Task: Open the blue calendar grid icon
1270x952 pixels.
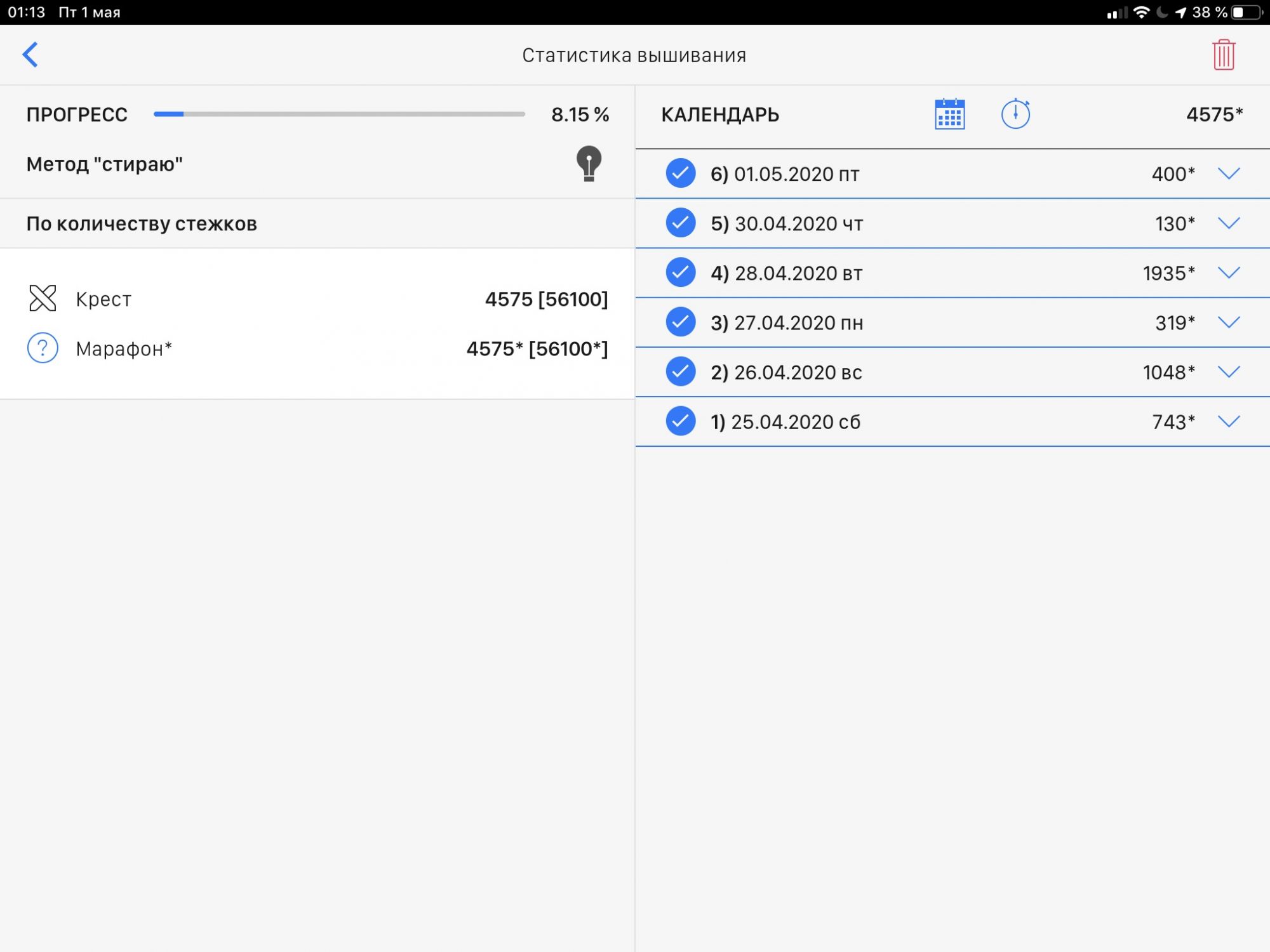Action: 949,114
